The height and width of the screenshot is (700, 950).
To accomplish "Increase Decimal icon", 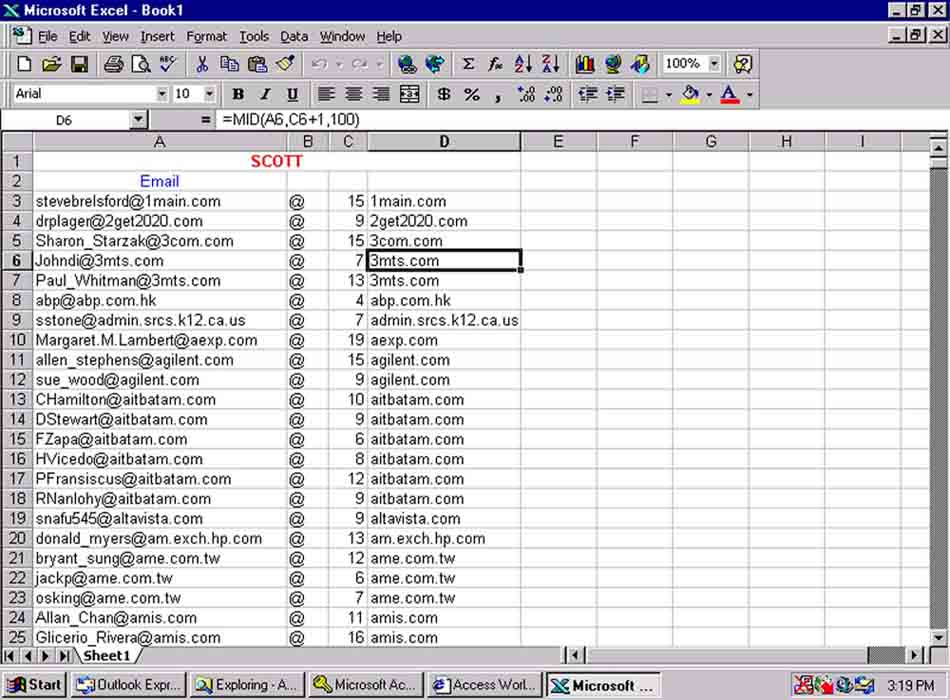I will (526, 94).
